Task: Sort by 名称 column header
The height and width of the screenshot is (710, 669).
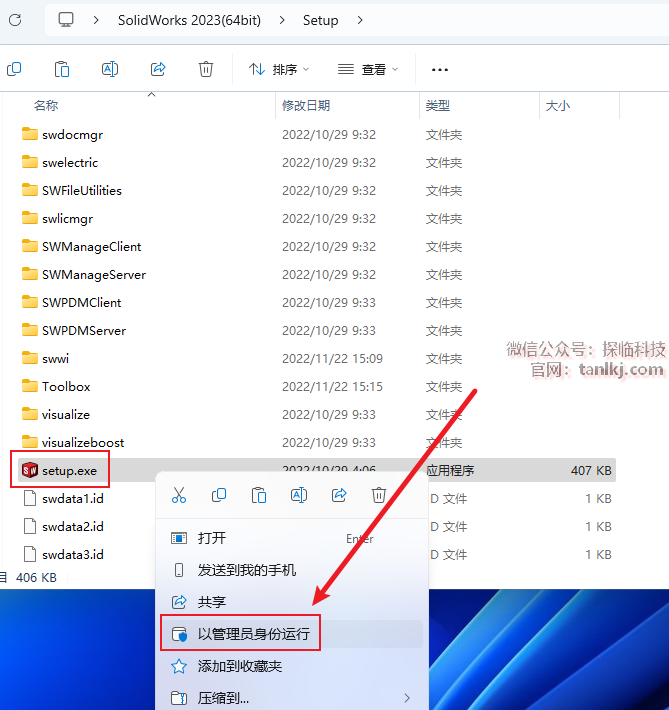Action: pos(46,106)
